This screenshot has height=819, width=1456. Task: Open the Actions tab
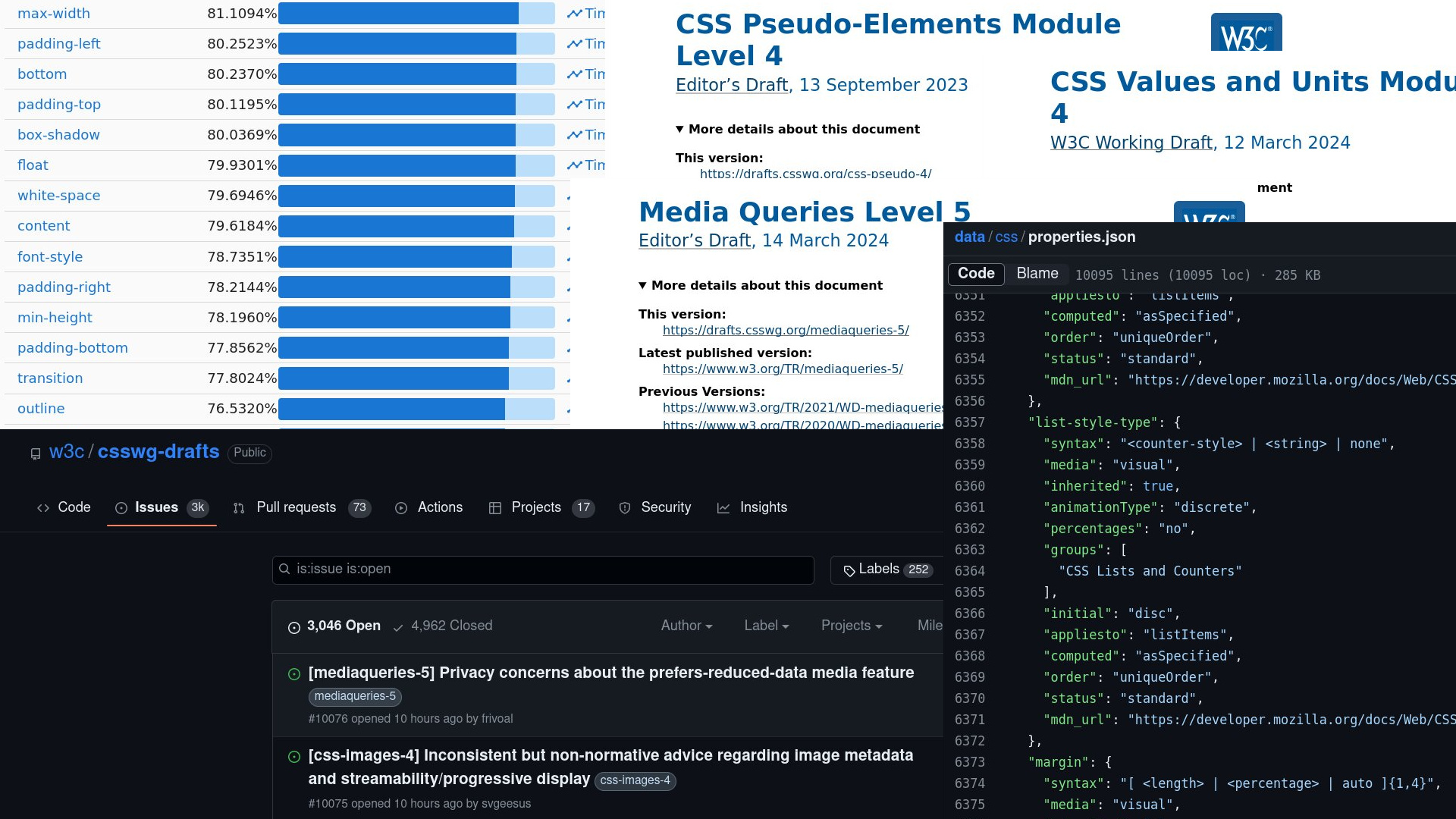[x=429, y=507]
